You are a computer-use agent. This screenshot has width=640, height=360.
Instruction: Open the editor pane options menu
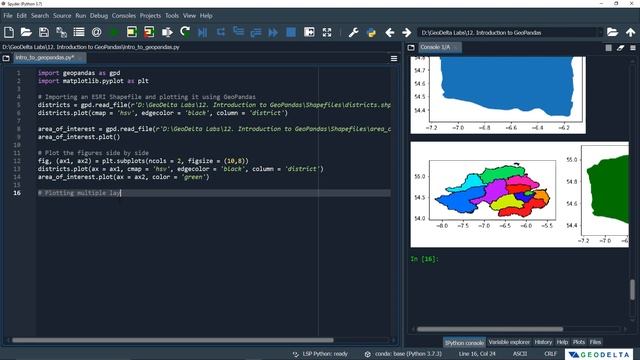point(394,59)
